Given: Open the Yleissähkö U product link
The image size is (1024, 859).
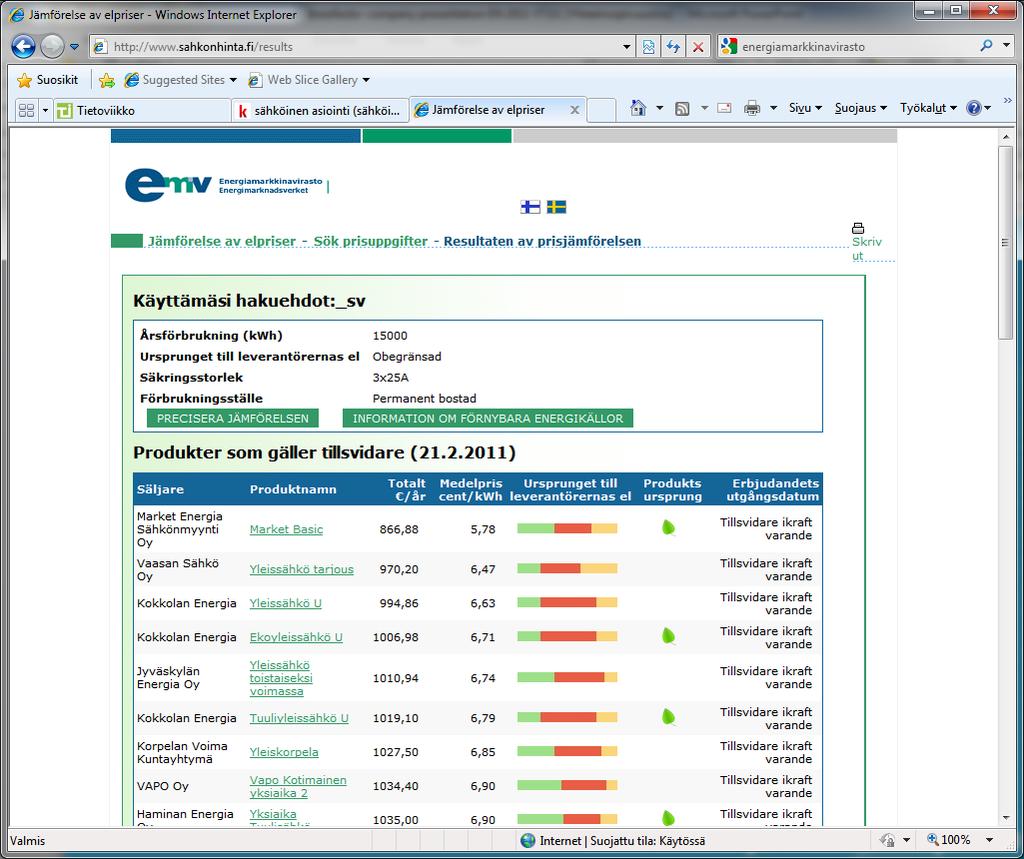Looking at the screenshot, I should [285, 603].
